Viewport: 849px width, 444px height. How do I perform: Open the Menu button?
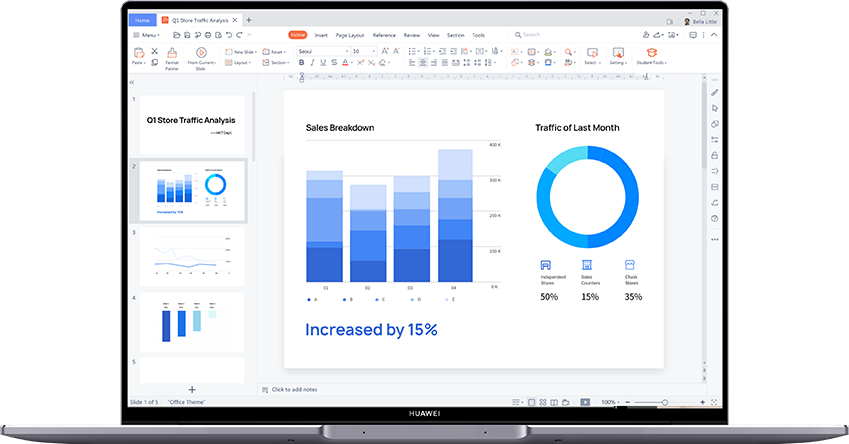(147, 35)
